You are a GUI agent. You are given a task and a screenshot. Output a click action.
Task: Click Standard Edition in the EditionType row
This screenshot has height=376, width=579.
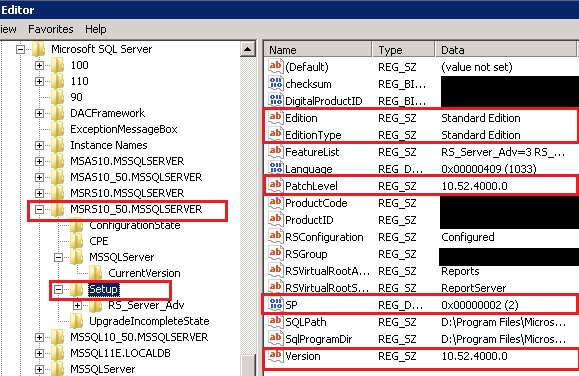[481, 135]
